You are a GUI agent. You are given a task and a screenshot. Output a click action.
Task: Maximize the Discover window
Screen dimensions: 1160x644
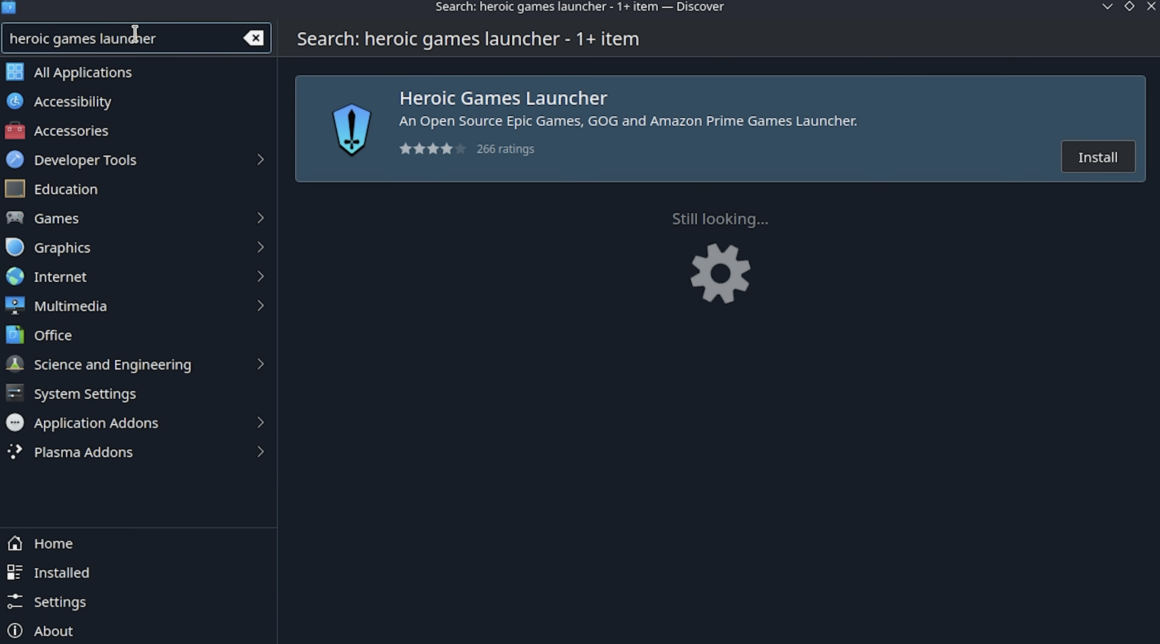coord(1130,7)
